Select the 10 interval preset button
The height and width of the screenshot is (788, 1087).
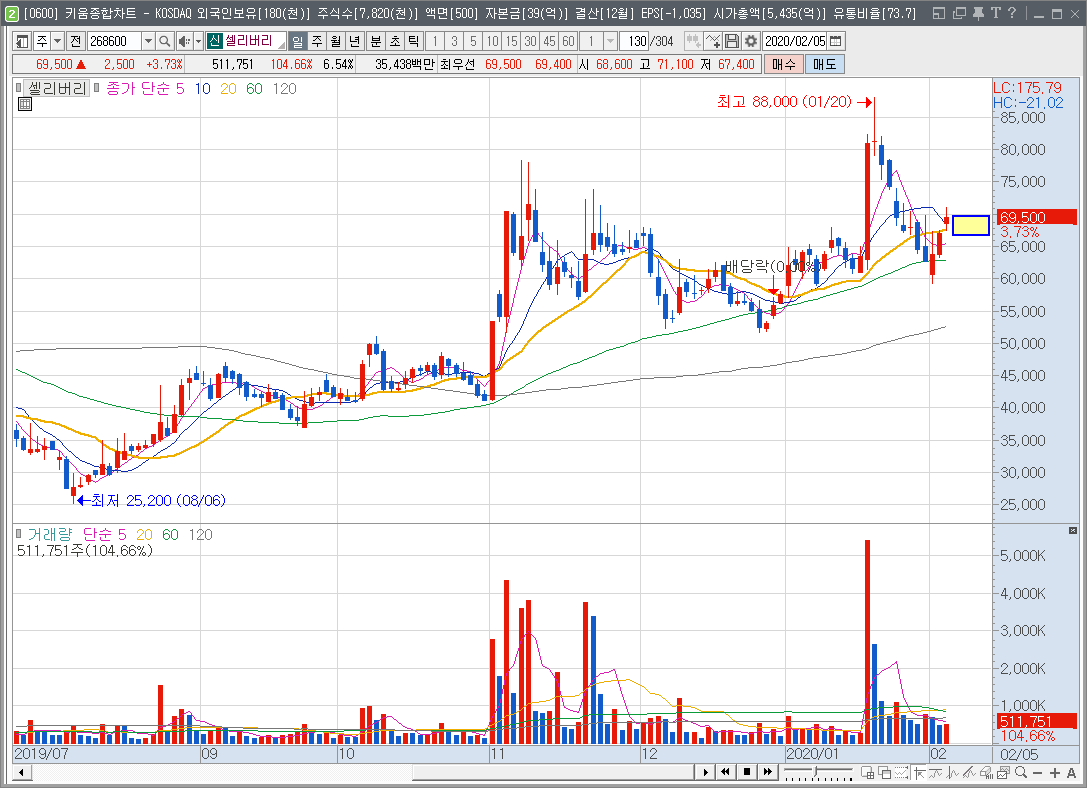[x=492, y=42]
